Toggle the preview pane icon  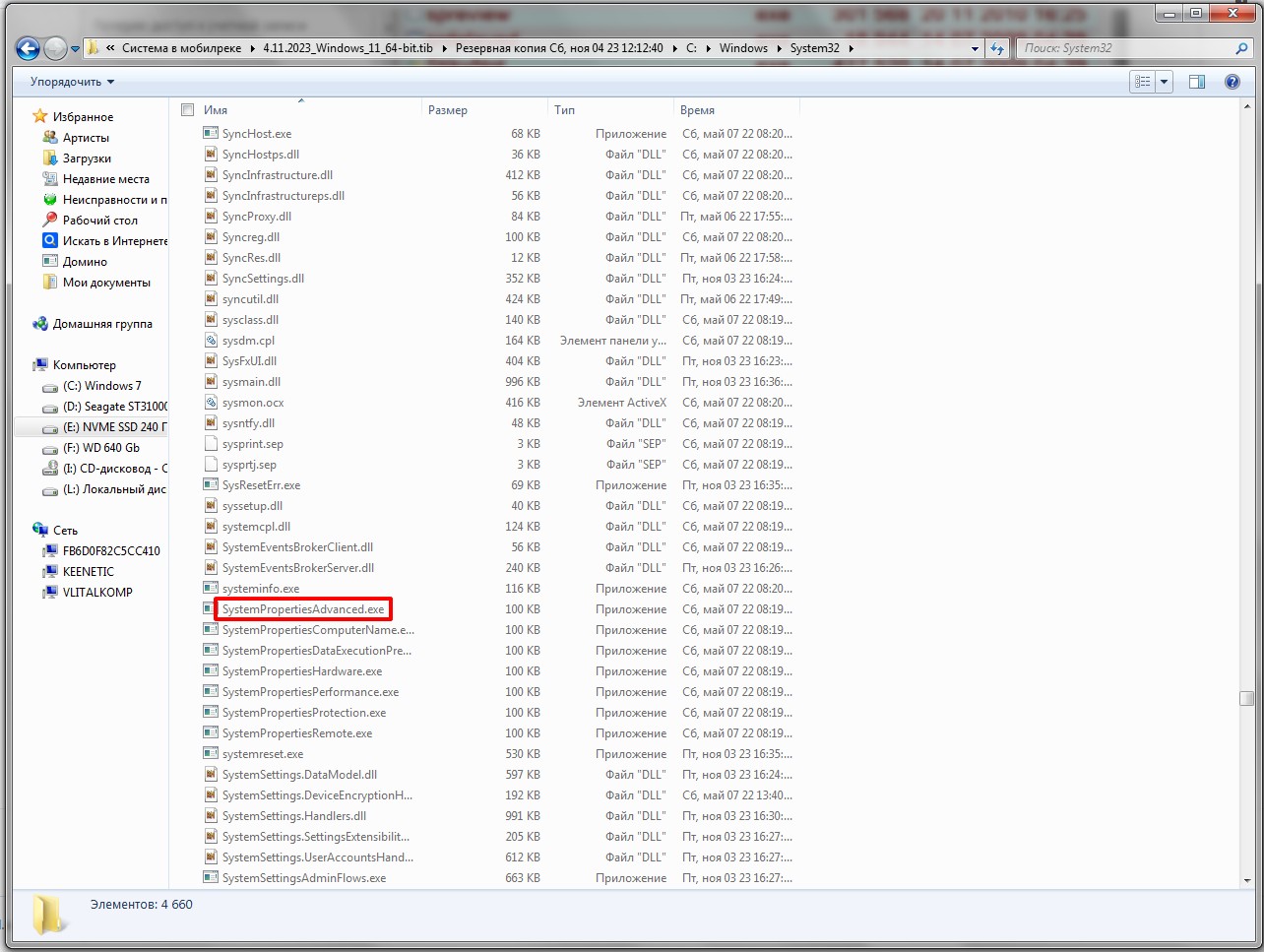[1197, 82]
